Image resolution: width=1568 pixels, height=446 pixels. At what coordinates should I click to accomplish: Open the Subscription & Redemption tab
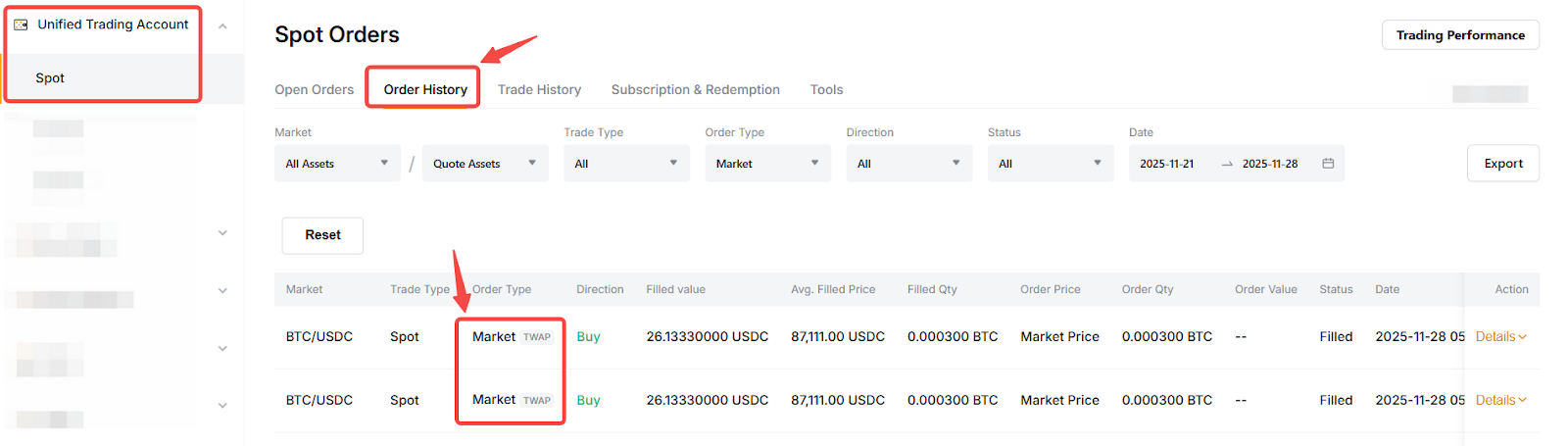[x=695, y=89]
